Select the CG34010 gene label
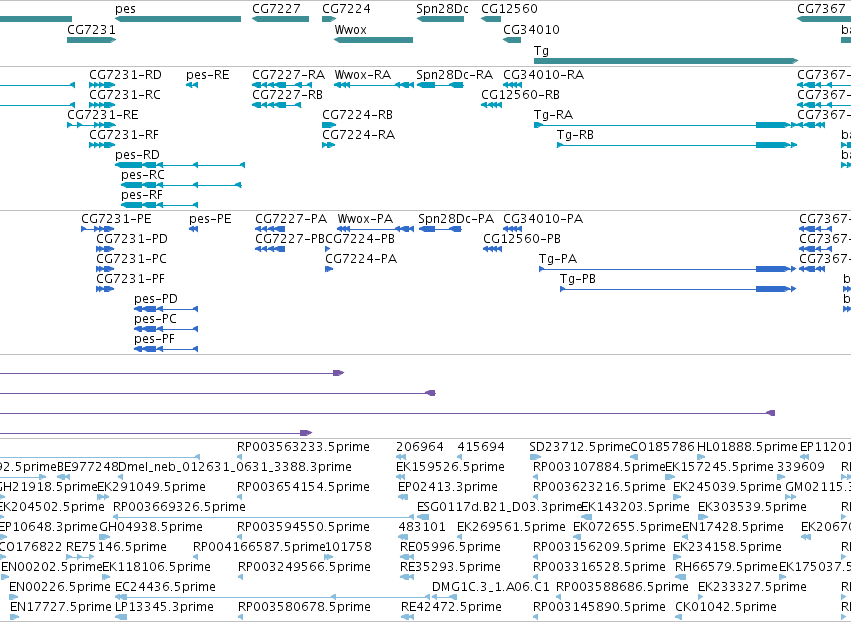 coord(531,29)
